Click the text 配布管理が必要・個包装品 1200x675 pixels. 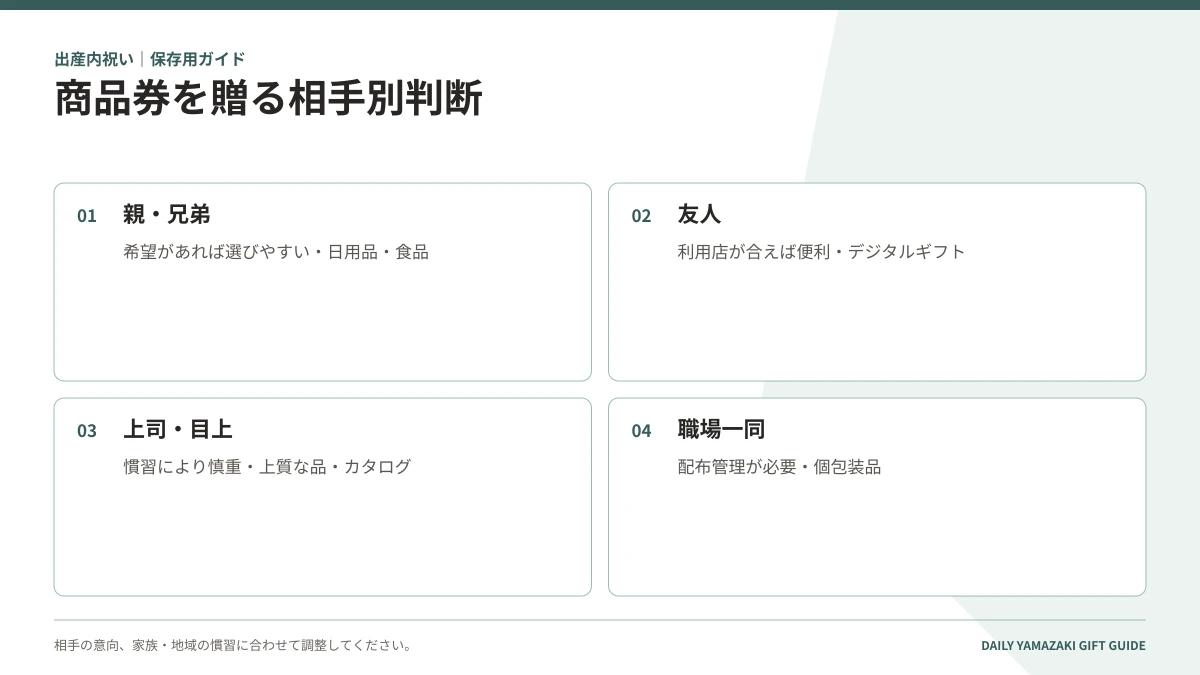[779, 467]
